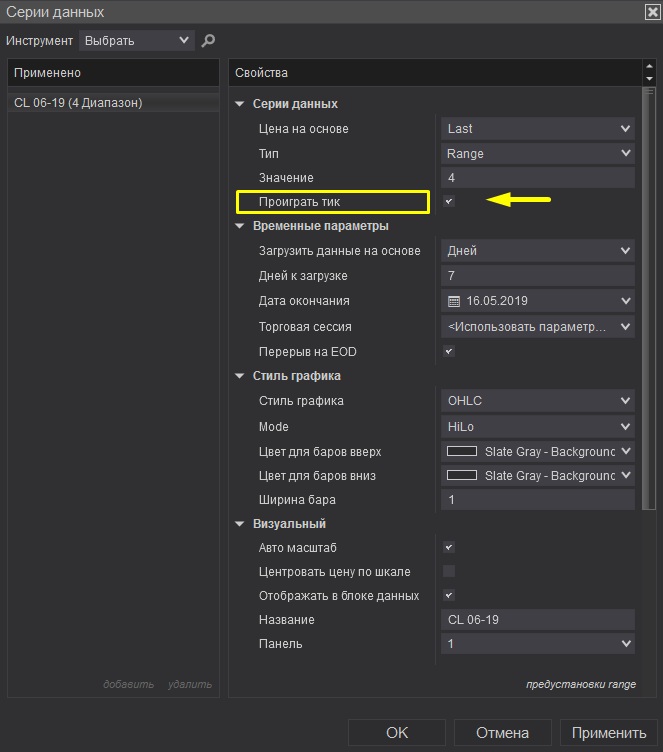Enable Центровать цену по шкале checkbox
The height and width of the screenshot is (752, 663).
coord(449,572)
